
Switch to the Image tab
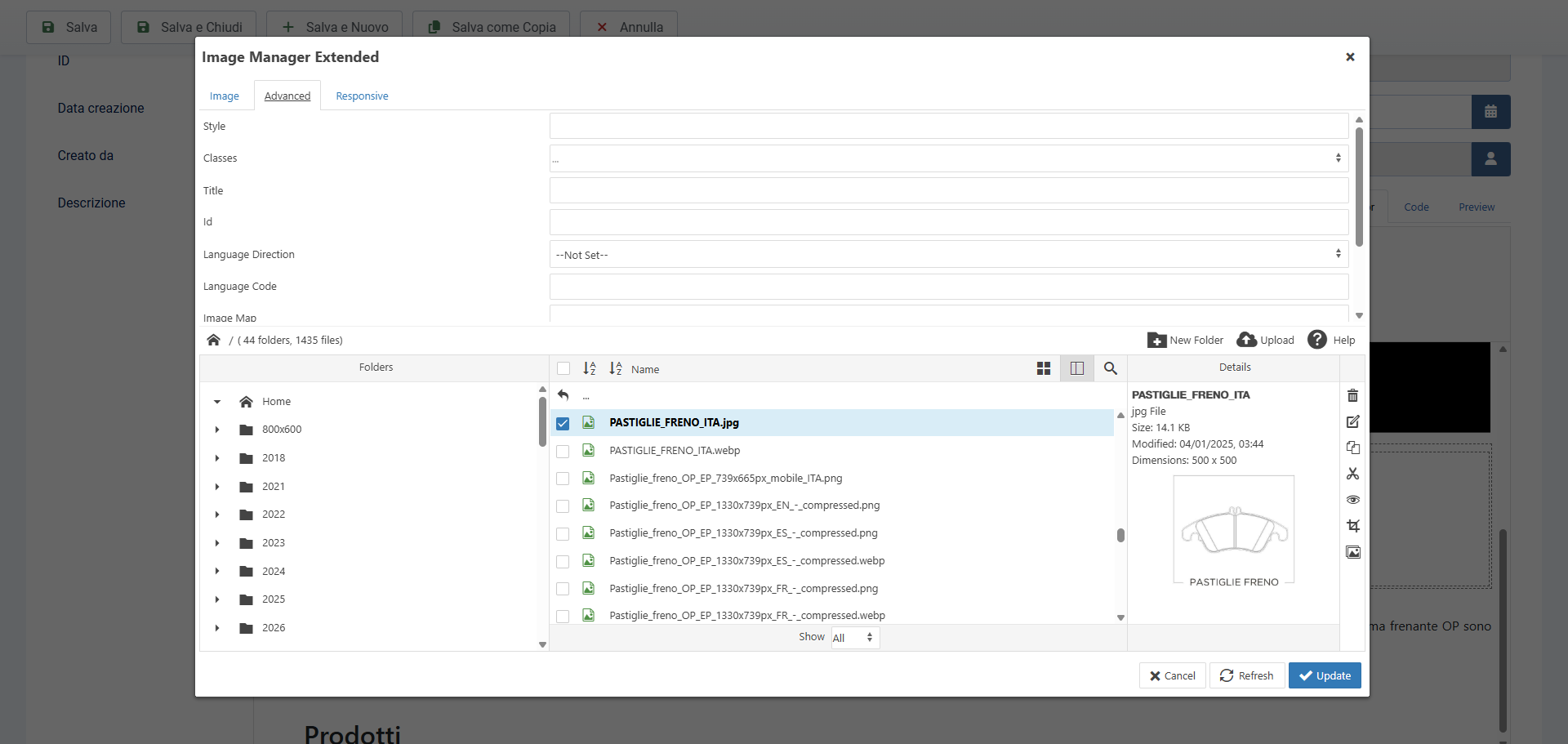point(224,96)
